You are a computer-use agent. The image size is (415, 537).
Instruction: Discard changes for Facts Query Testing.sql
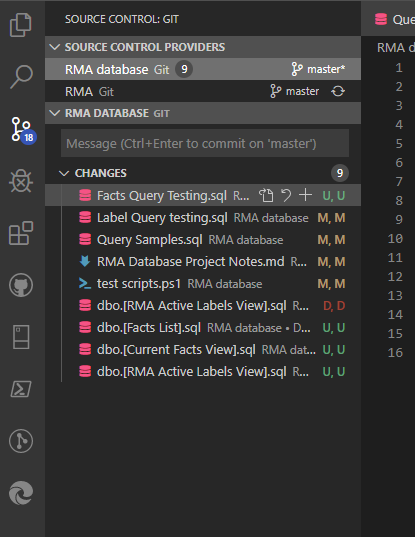[x=286, y=196]
